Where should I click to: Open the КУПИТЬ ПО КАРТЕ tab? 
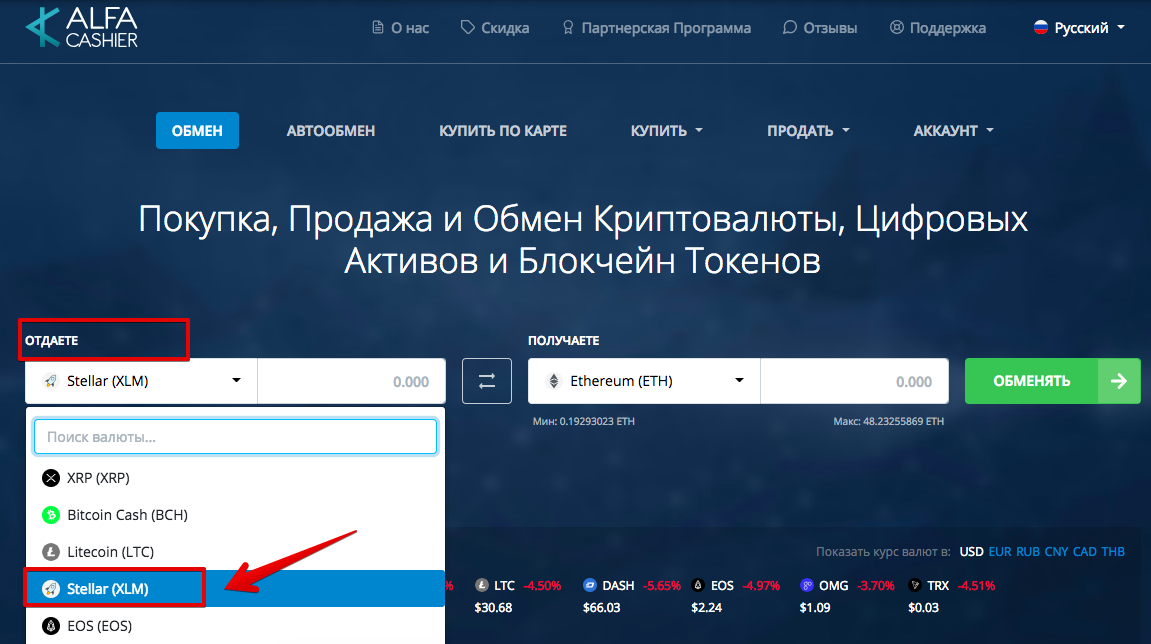click(x=503, y=131)
